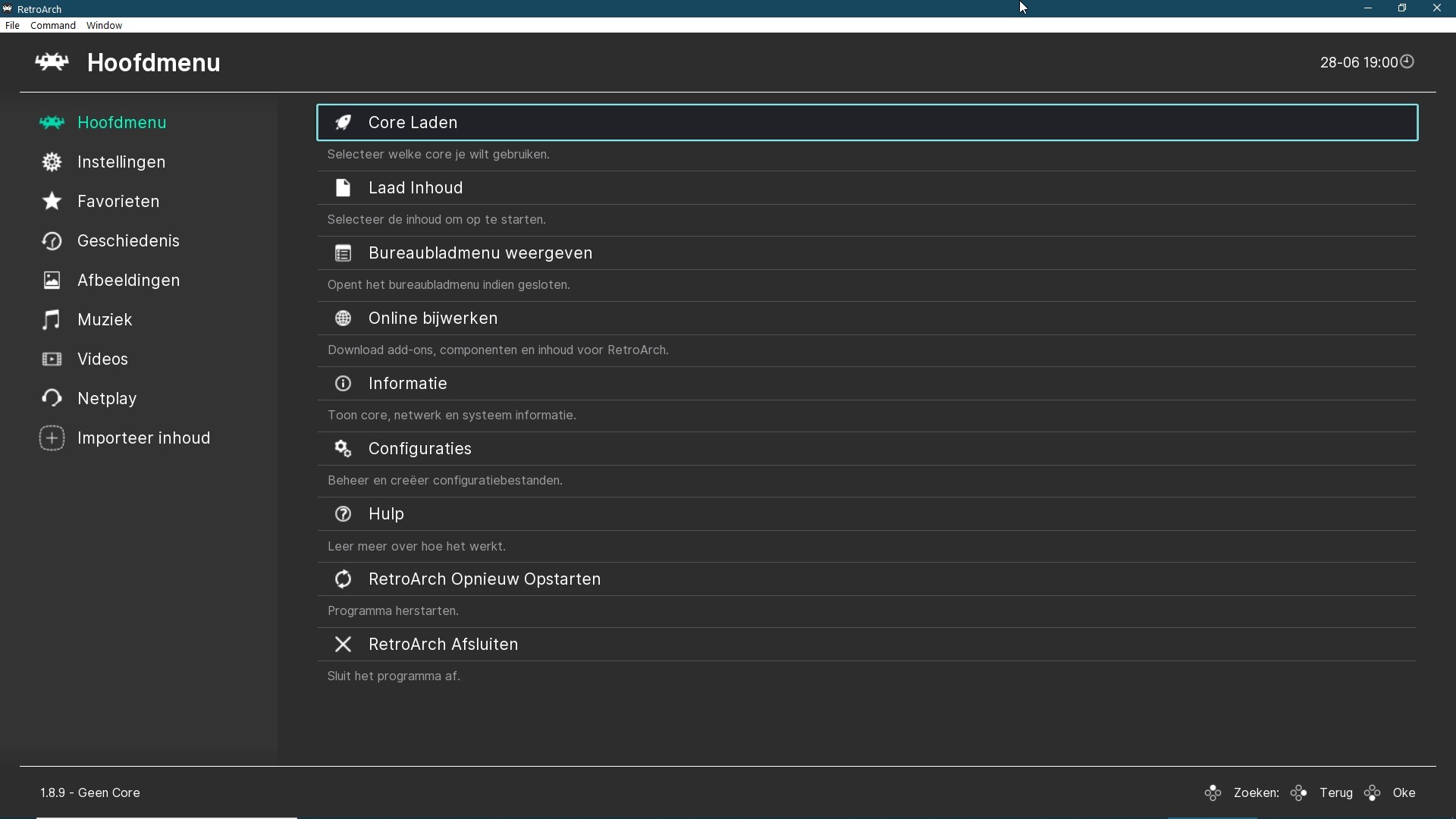Choose RetroArch Afsluiten
Image resolution: width=1456 pixels, height=819 pixels.
pos(867,645)
